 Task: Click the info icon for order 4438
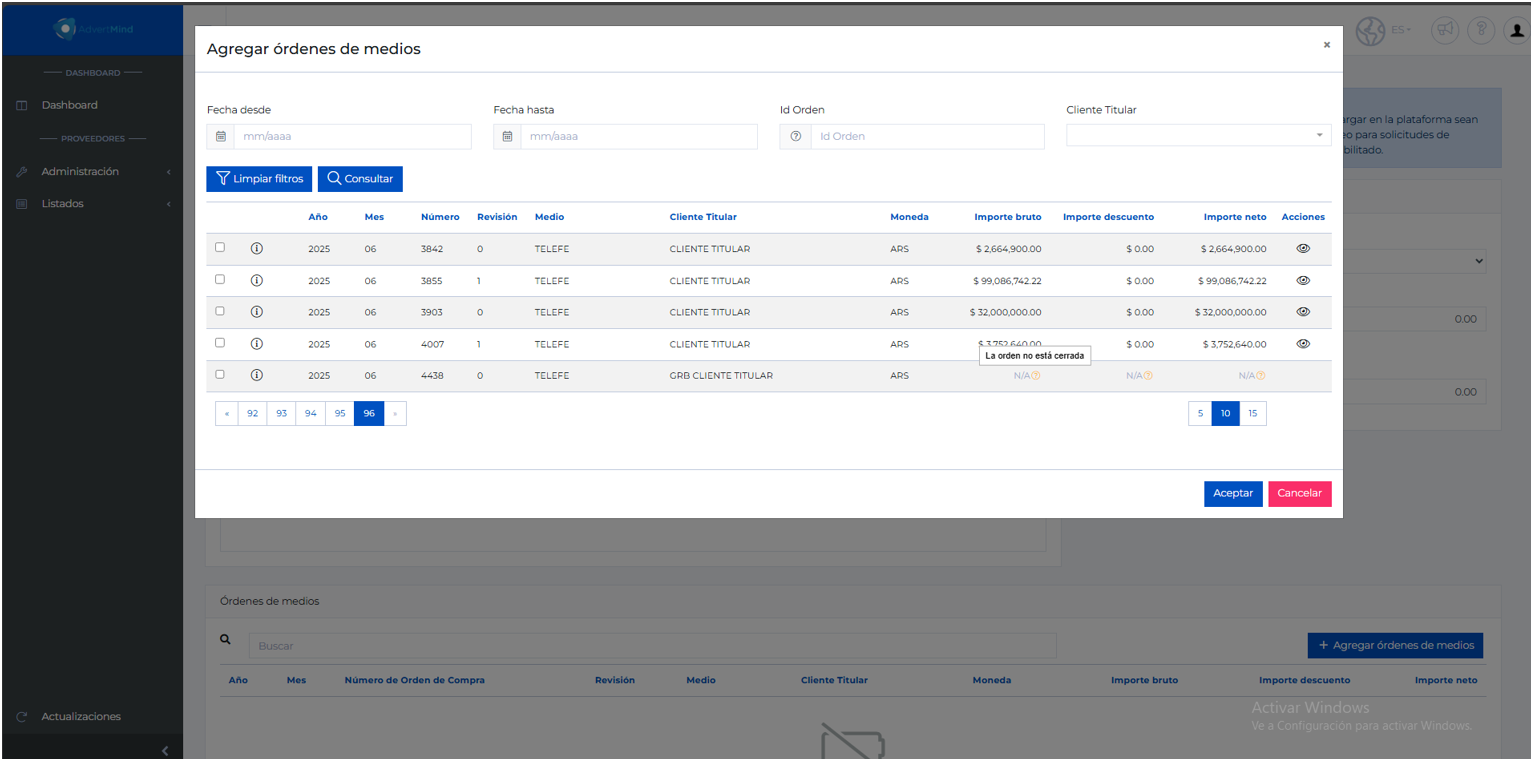click(256, 375)
